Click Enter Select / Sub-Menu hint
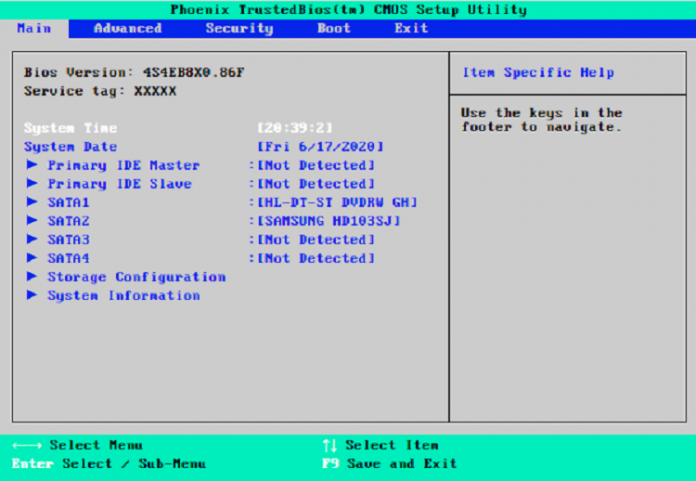The height and width of the screenshot is (481, 696). pos(108,464)
